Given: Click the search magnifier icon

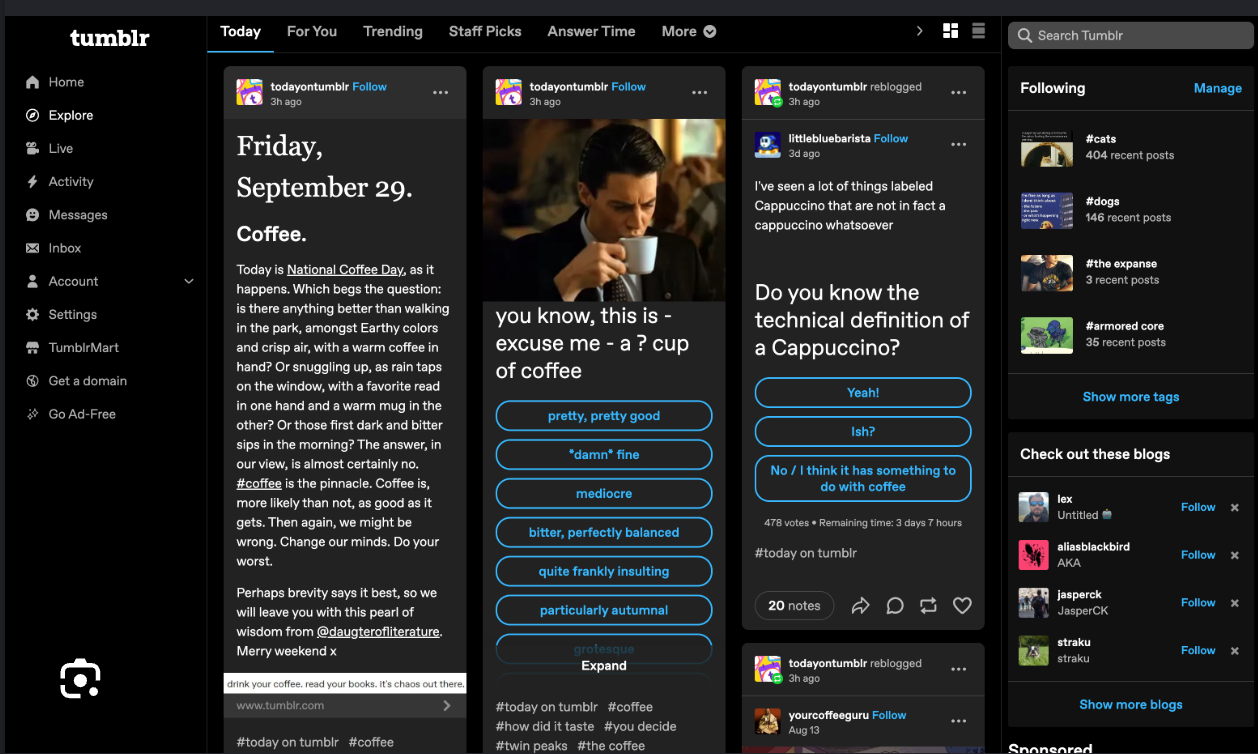Looking at the screenshot, I should coord(1025,35).
